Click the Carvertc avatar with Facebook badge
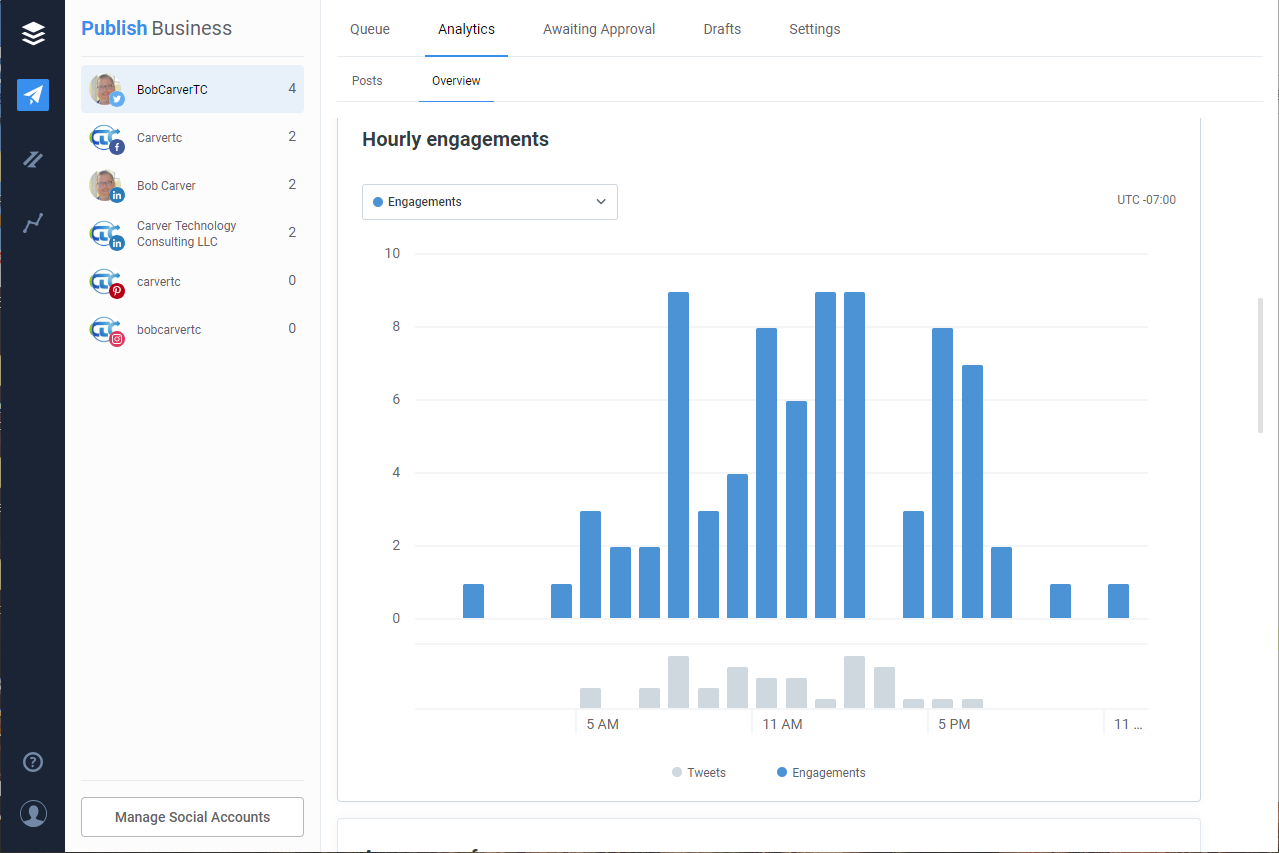This screenshot has height=853, width=1279. click(x=106, y=138)
